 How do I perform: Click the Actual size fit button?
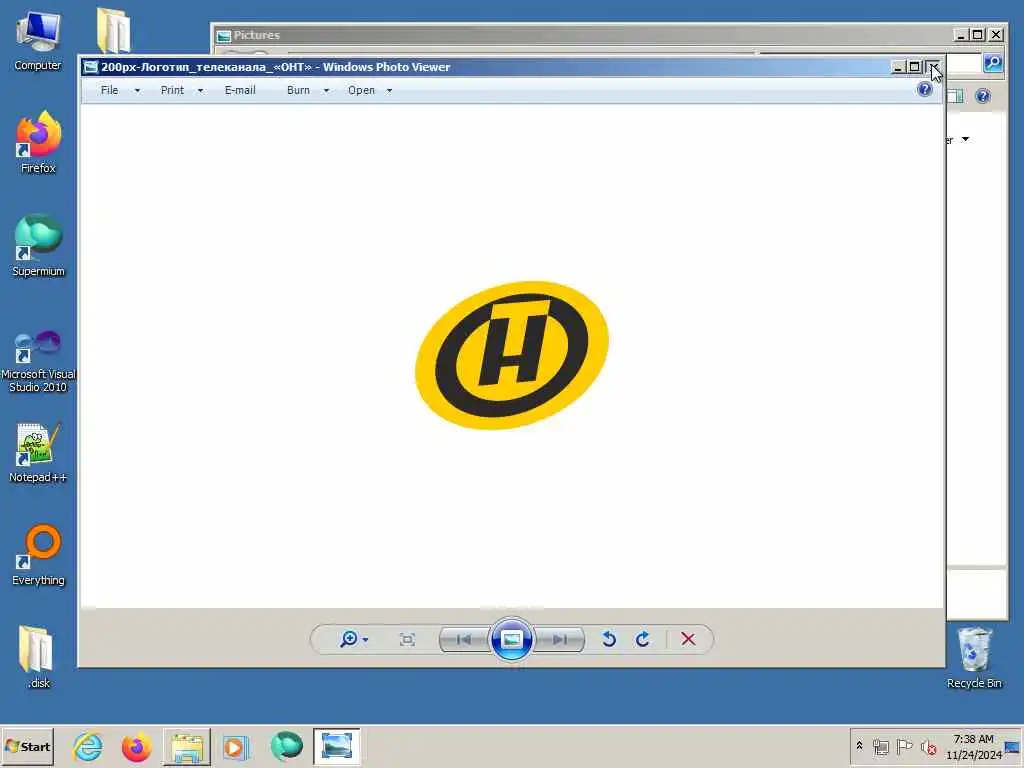(407, 639)
